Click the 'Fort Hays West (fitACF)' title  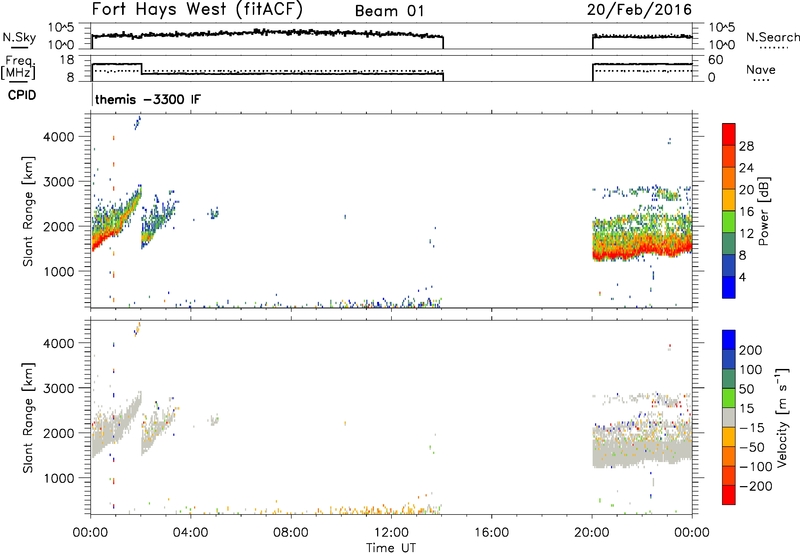[x=197, y=10]
